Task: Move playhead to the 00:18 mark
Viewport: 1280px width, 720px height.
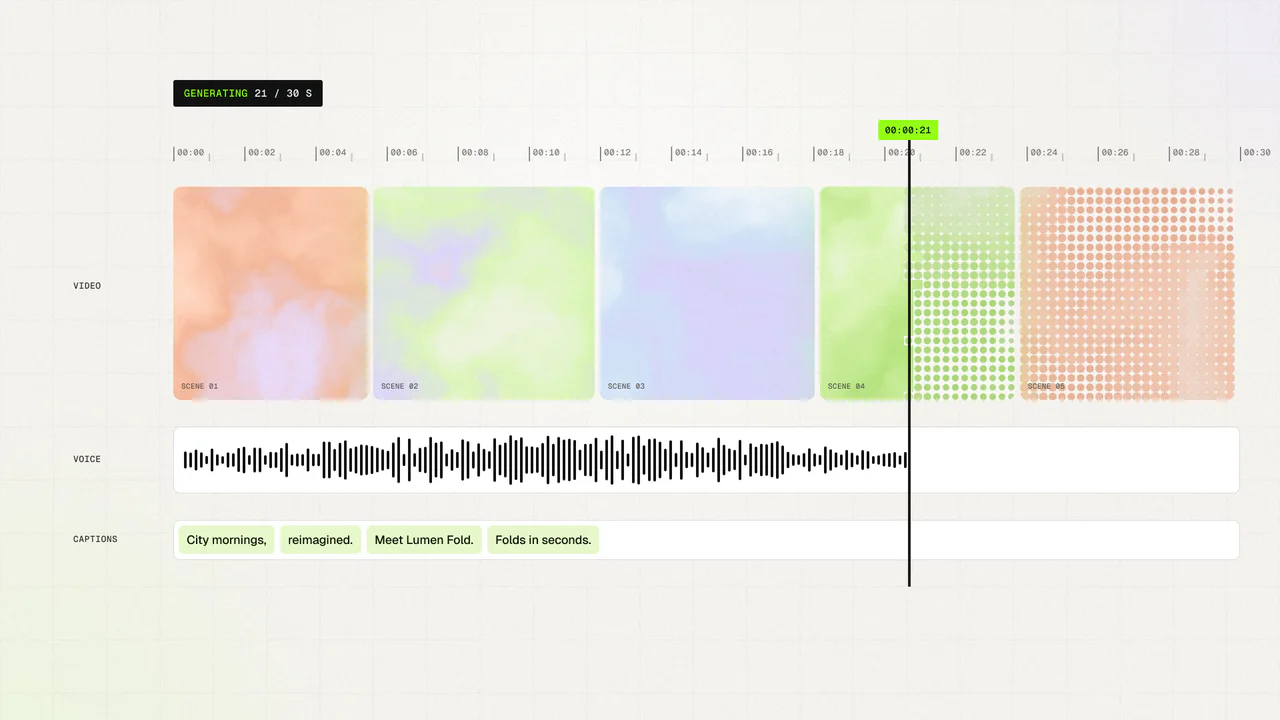Action: pos(830,153)
